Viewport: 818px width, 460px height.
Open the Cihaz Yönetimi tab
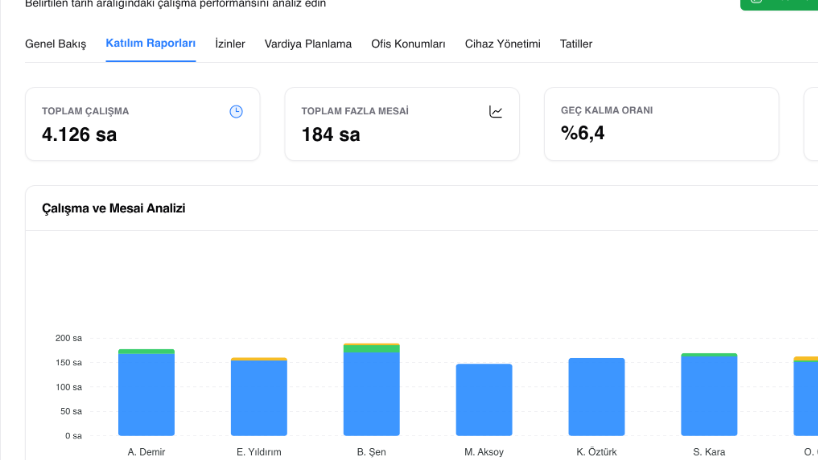click(502, 44)
